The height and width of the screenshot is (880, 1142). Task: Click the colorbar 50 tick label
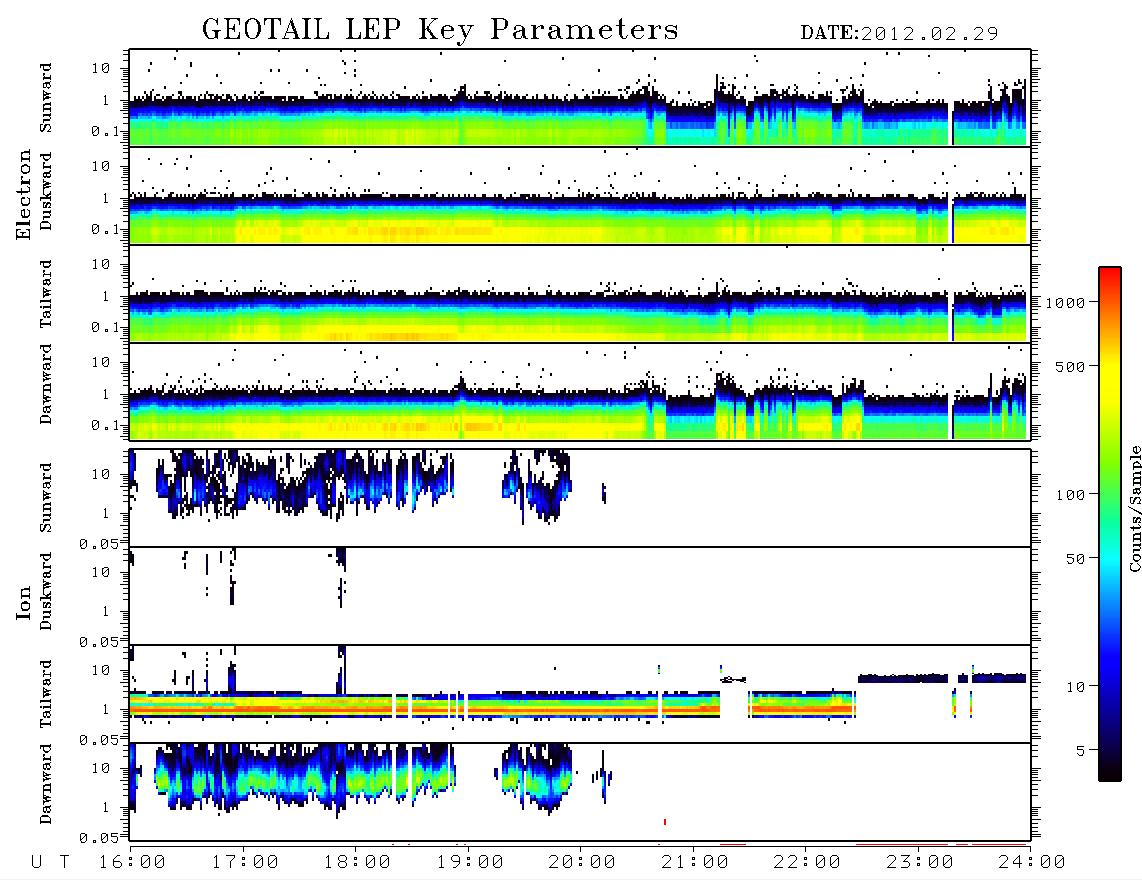[x=1075, y=559]
